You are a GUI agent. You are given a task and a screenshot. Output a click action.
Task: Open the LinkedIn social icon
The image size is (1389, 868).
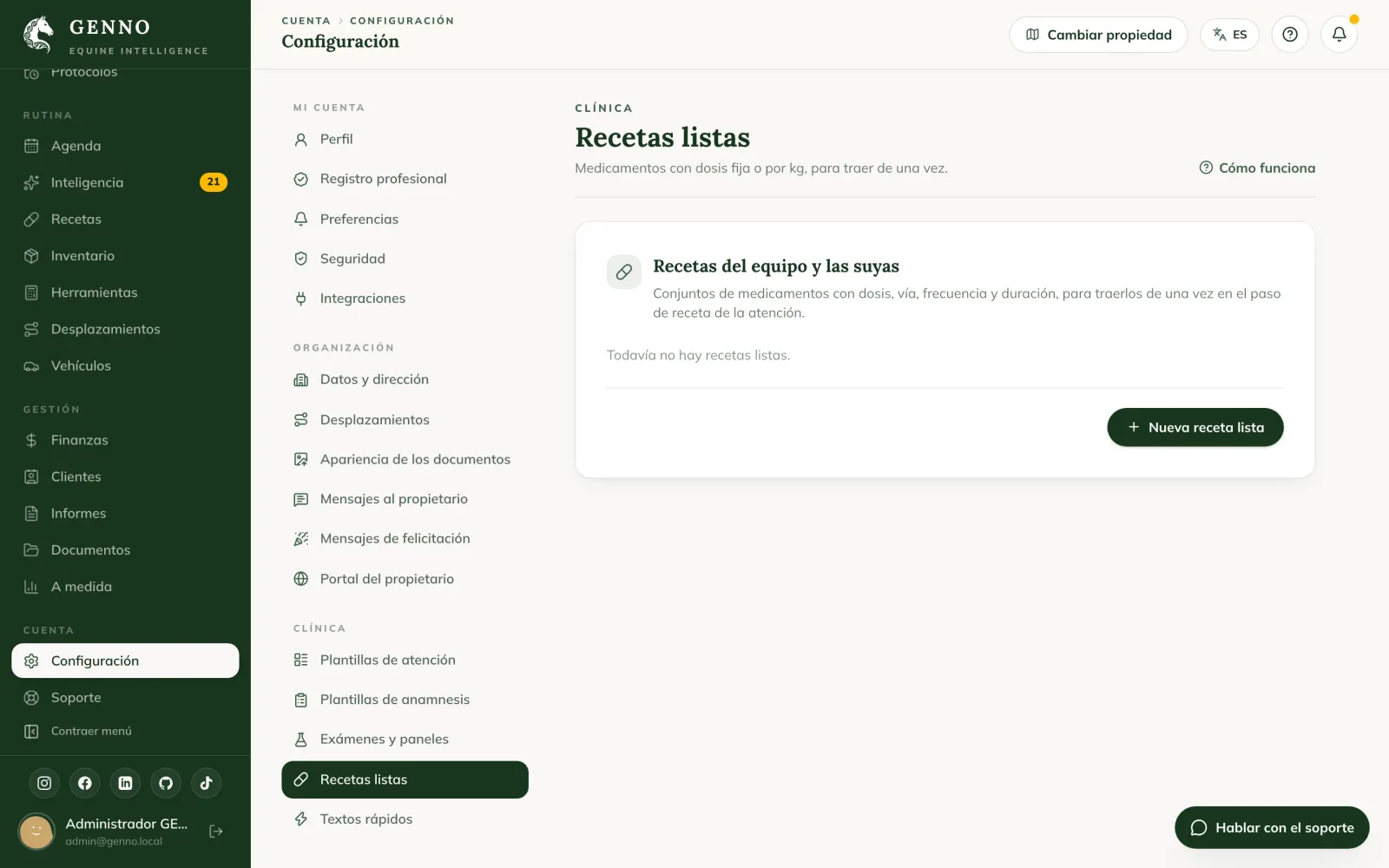[125, 783]
